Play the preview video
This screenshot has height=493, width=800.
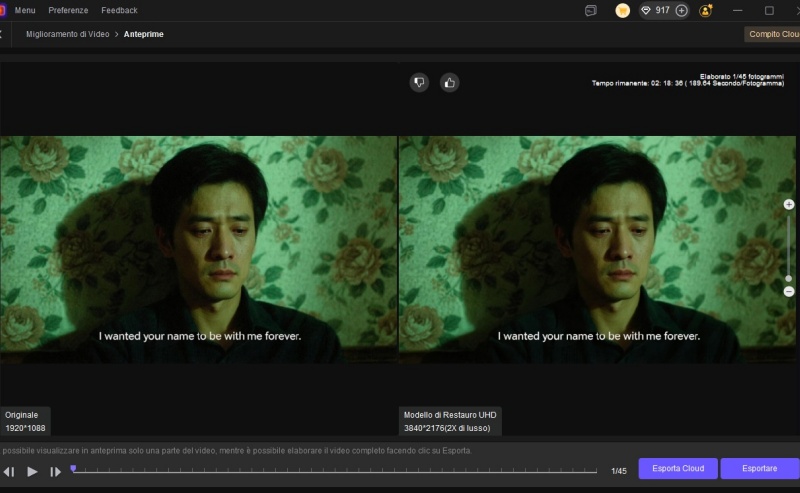tap(32, 471)
